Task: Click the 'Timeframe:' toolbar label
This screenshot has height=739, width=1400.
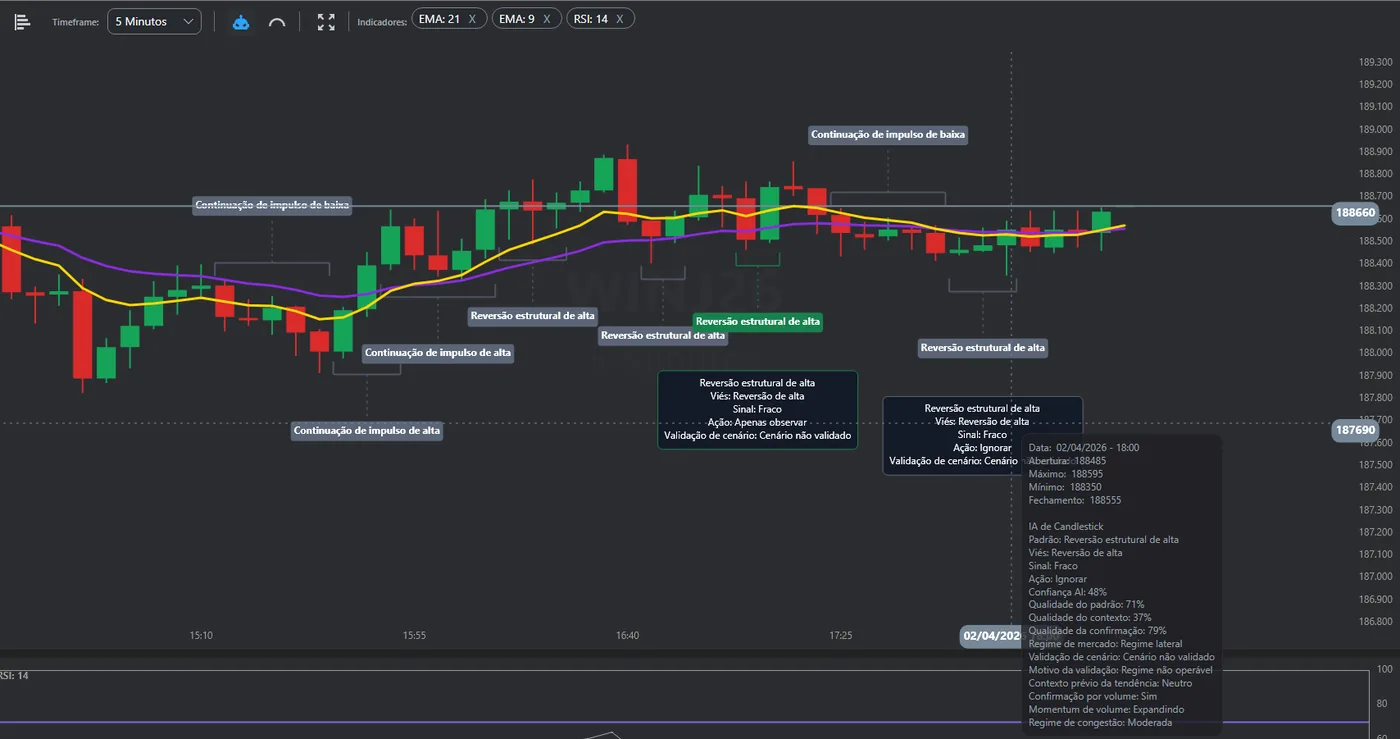Action: coord(76,21)
